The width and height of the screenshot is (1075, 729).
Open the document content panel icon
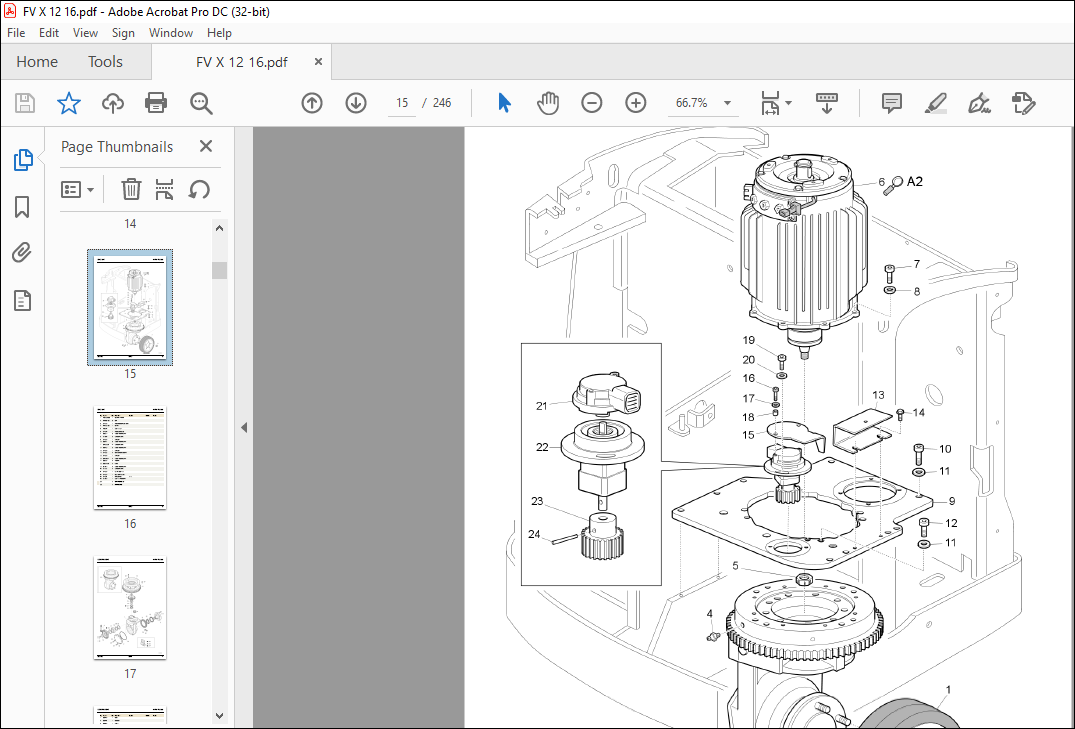(22, 300)
